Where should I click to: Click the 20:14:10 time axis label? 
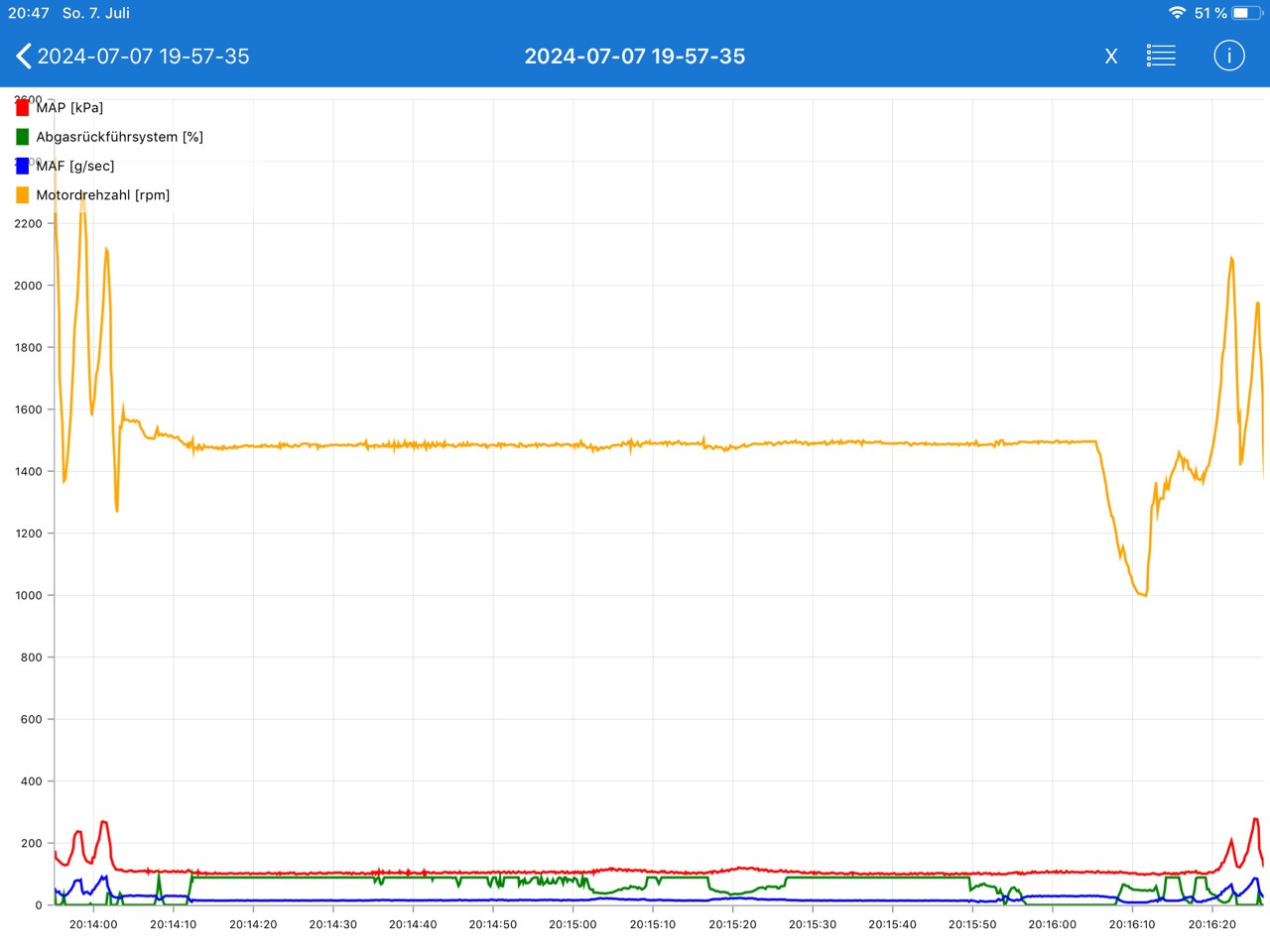pos(174,924)
